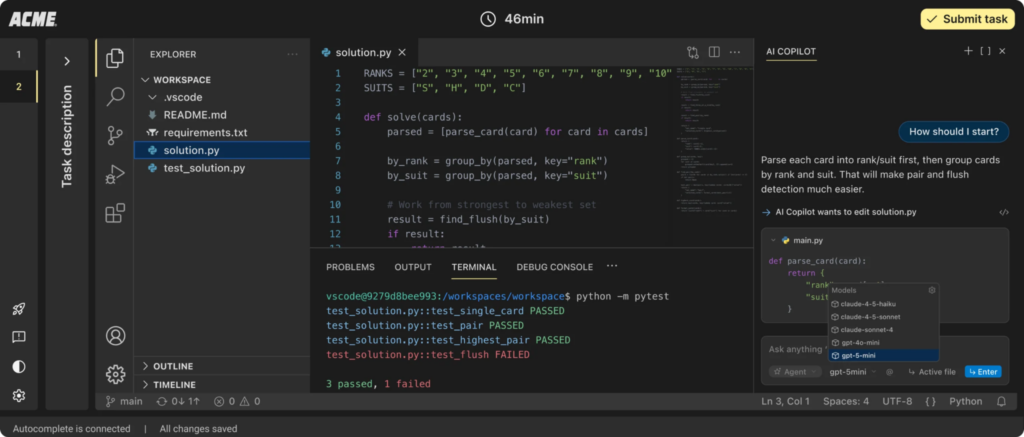
Task: Open the Run and Debug view
Action: pos(115,175)
